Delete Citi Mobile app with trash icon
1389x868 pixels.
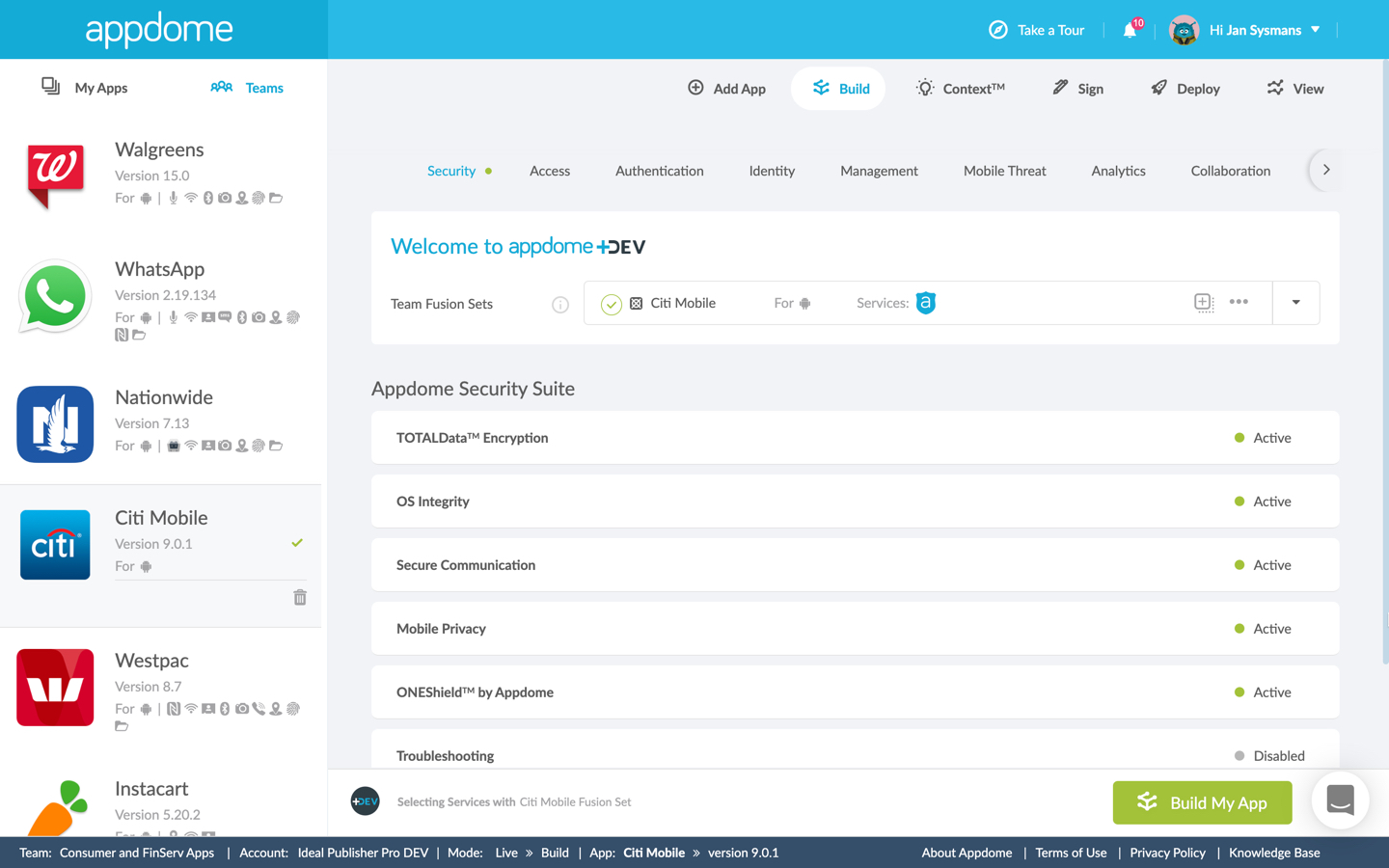point(300,598)
